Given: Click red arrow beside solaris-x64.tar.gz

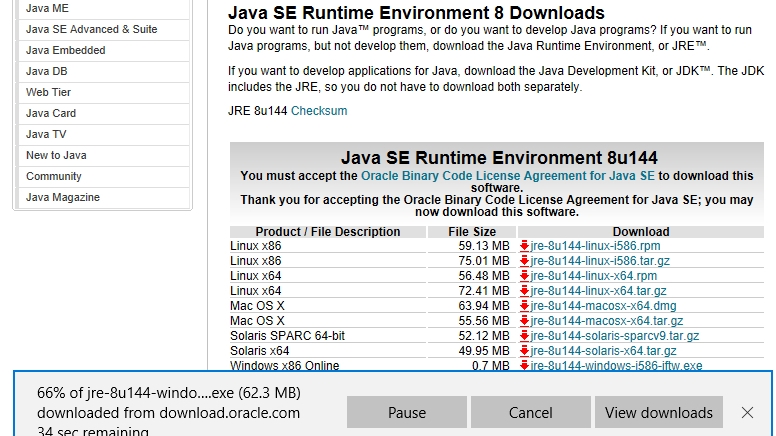Looking at the screenshot, I should [524, 351].
